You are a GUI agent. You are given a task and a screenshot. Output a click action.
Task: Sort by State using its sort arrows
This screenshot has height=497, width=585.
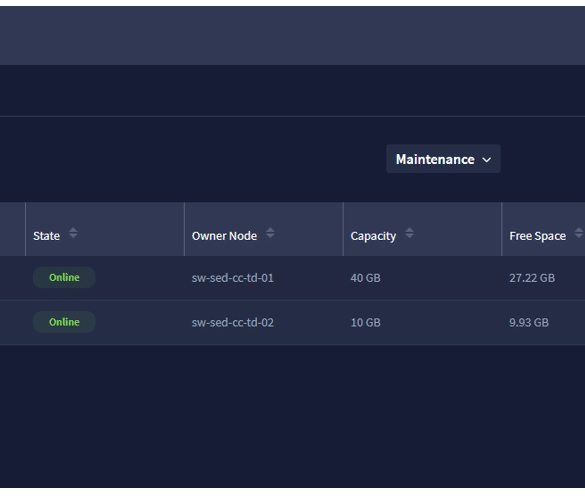pos(73,233)
